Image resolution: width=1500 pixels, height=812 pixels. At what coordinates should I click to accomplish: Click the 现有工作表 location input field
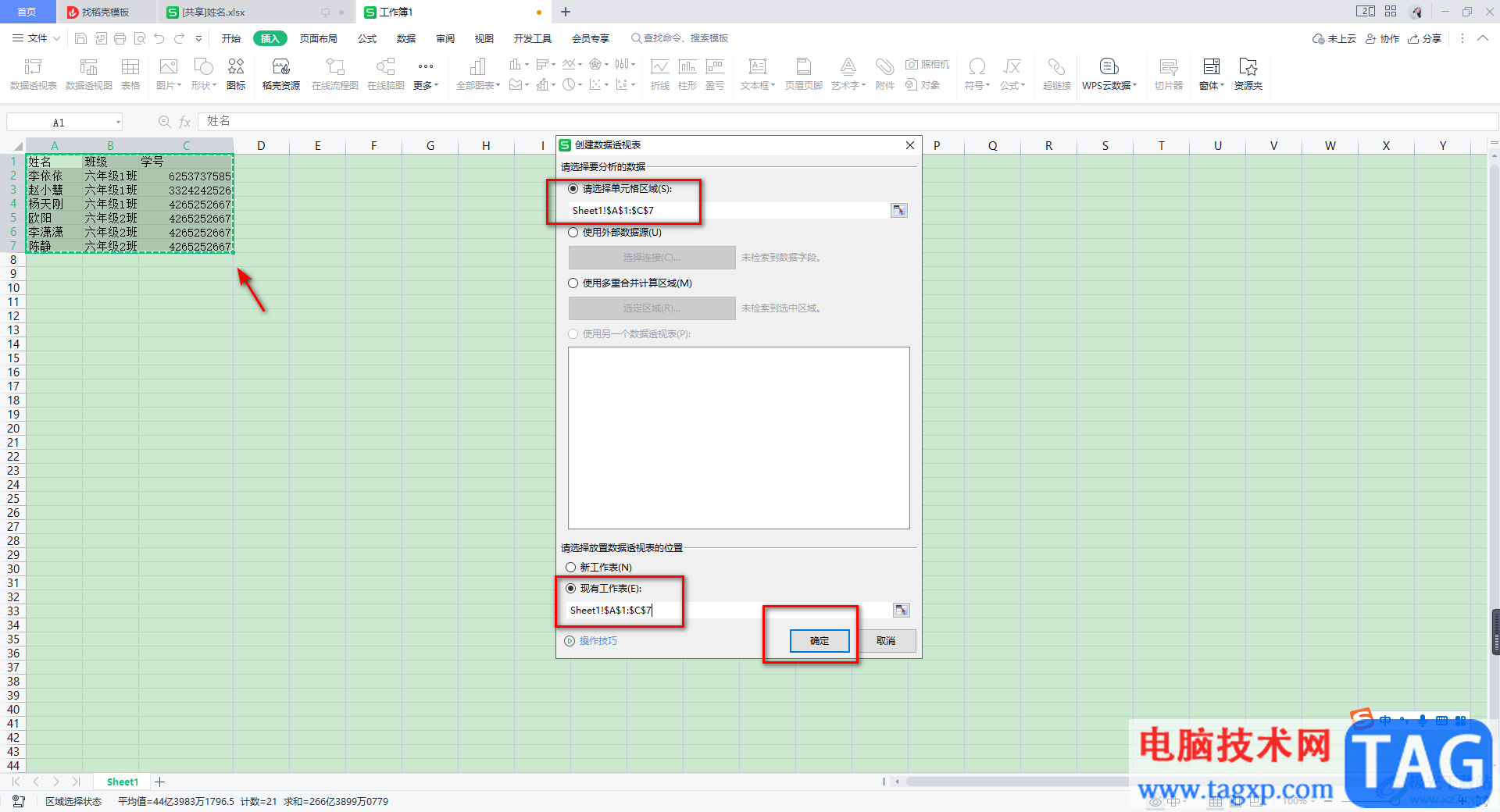728,610
